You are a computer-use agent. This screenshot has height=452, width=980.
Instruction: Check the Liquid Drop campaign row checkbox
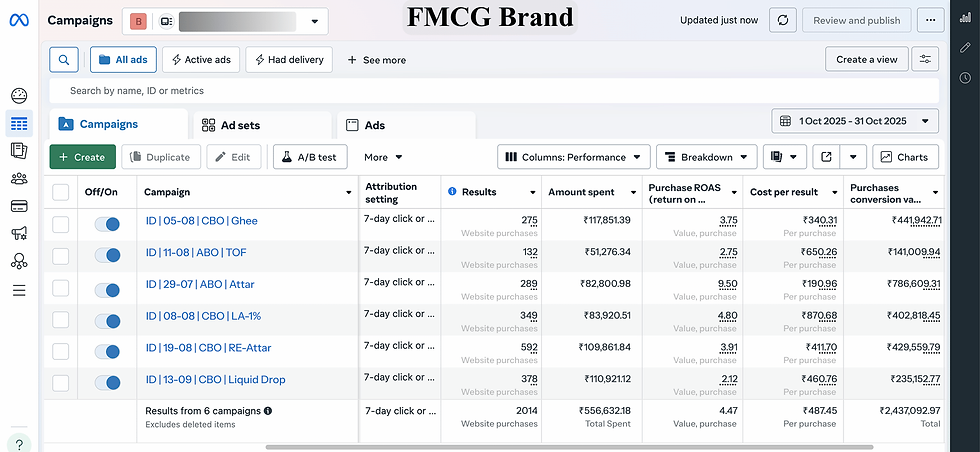61,383
